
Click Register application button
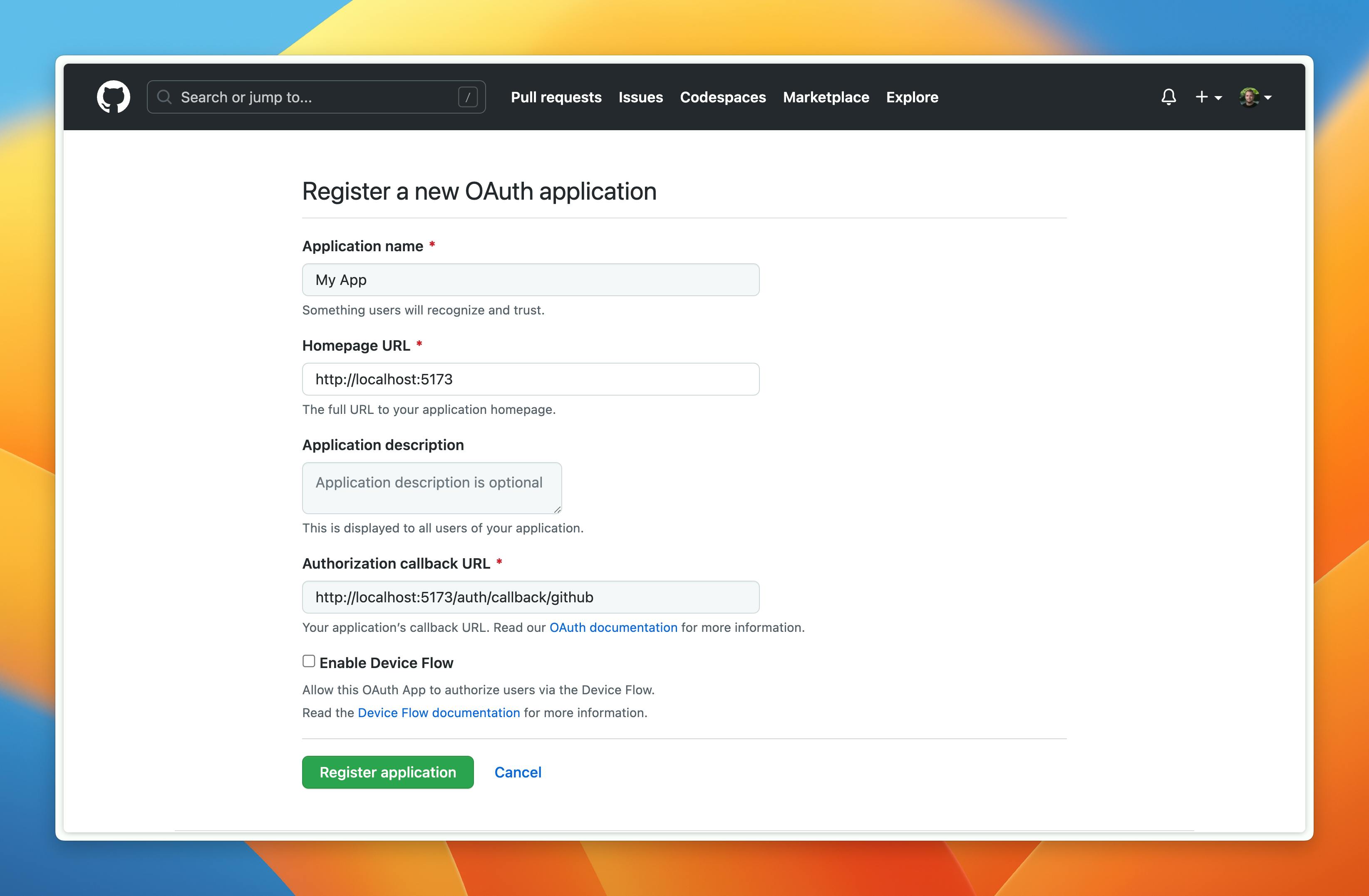tap(388, 772)
